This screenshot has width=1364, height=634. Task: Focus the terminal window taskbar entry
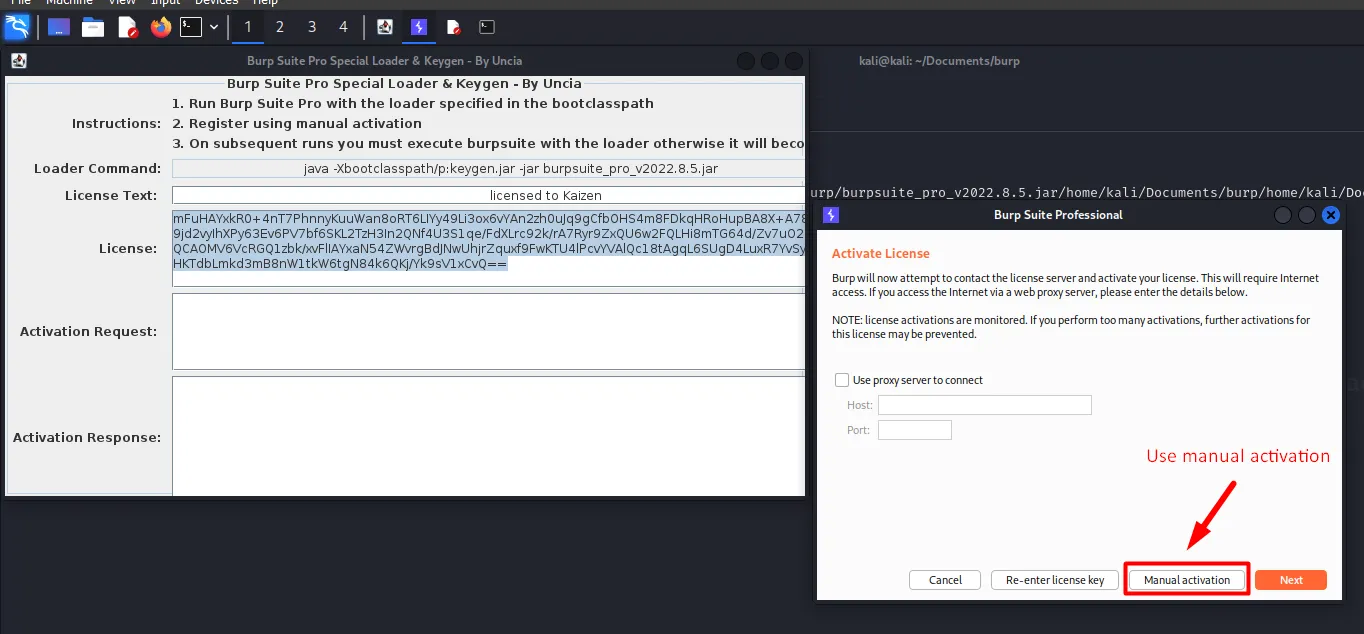(487, 27)
